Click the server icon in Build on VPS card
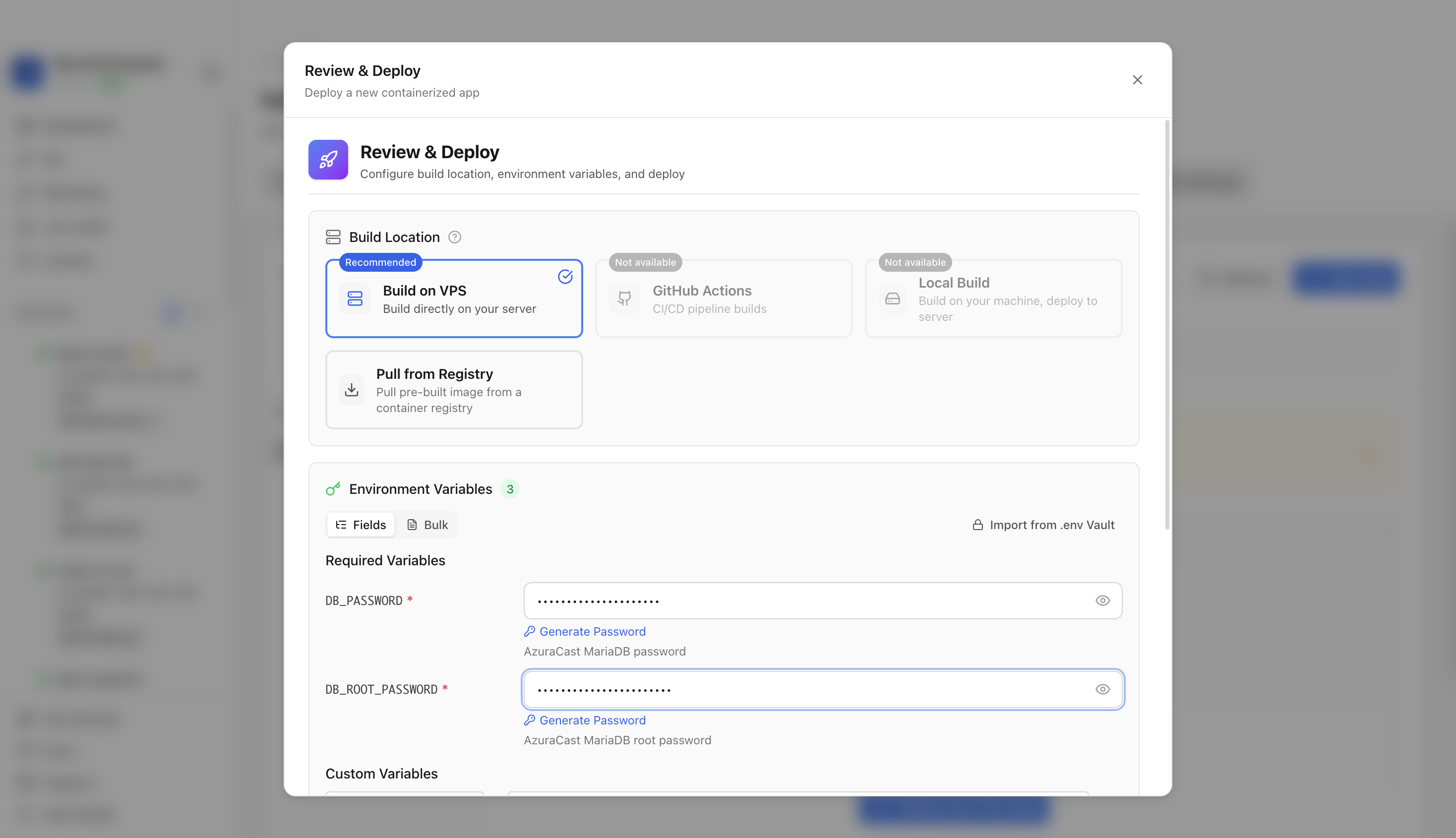The image size is (1456, 838). coord(355,299)
